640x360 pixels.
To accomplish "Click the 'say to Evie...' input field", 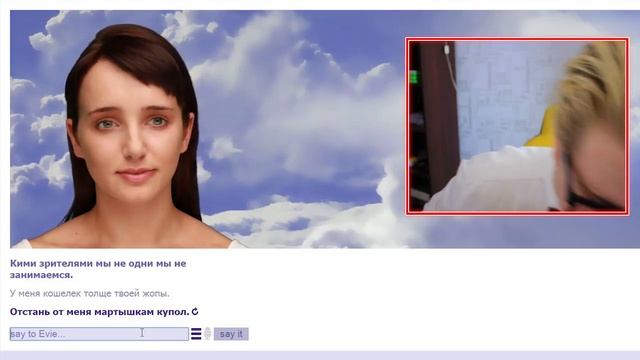I will coord(99,334).
